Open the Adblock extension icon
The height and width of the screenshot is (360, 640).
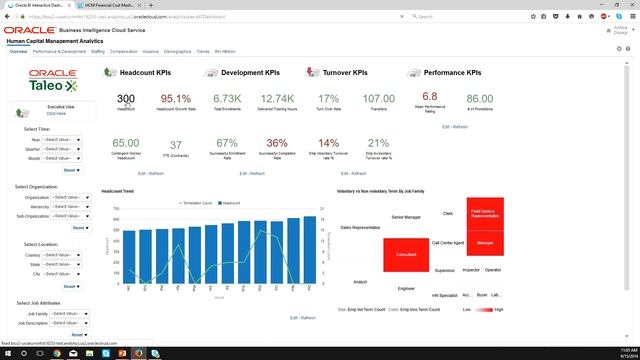[x=604, y=16]
